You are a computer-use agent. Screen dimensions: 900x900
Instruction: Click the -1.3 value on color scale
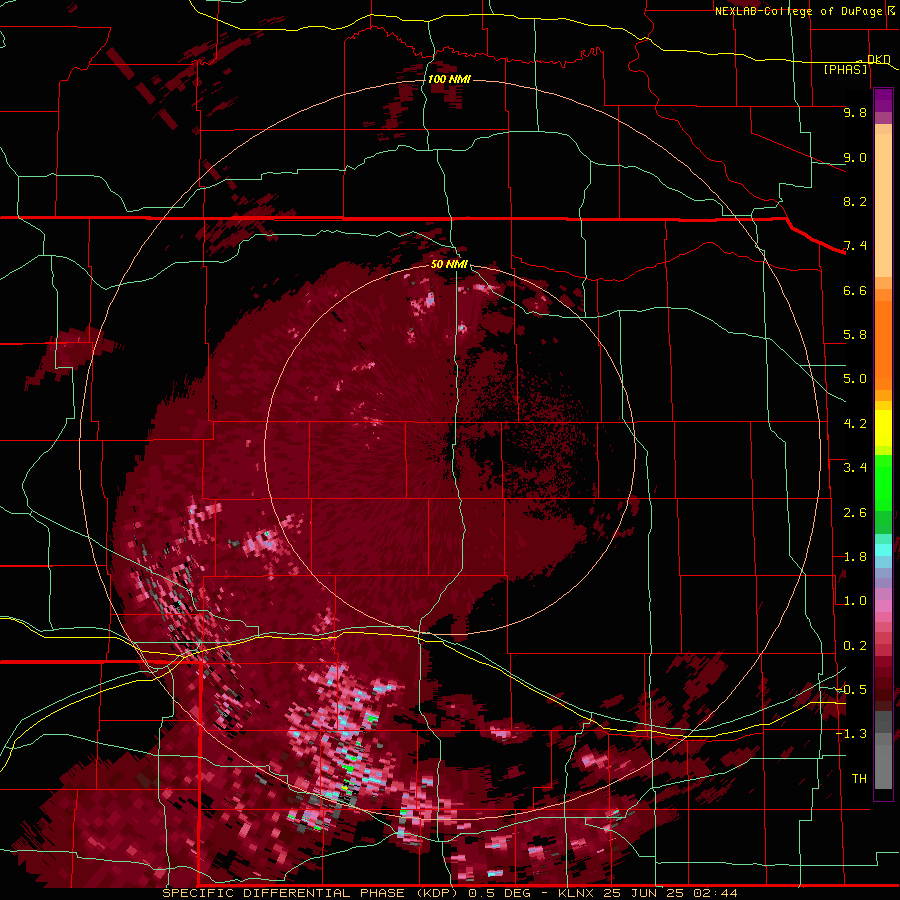coord(851,734)
